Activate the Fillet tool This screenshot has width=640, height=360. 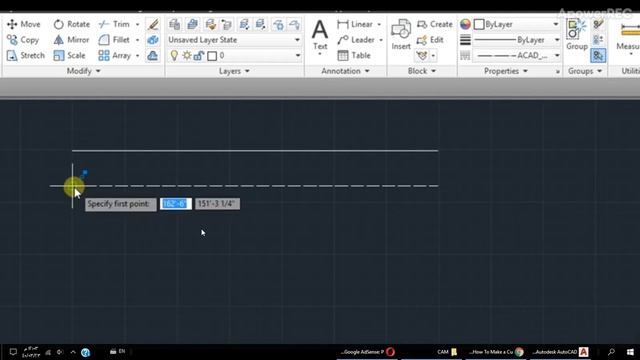(114, 40)
